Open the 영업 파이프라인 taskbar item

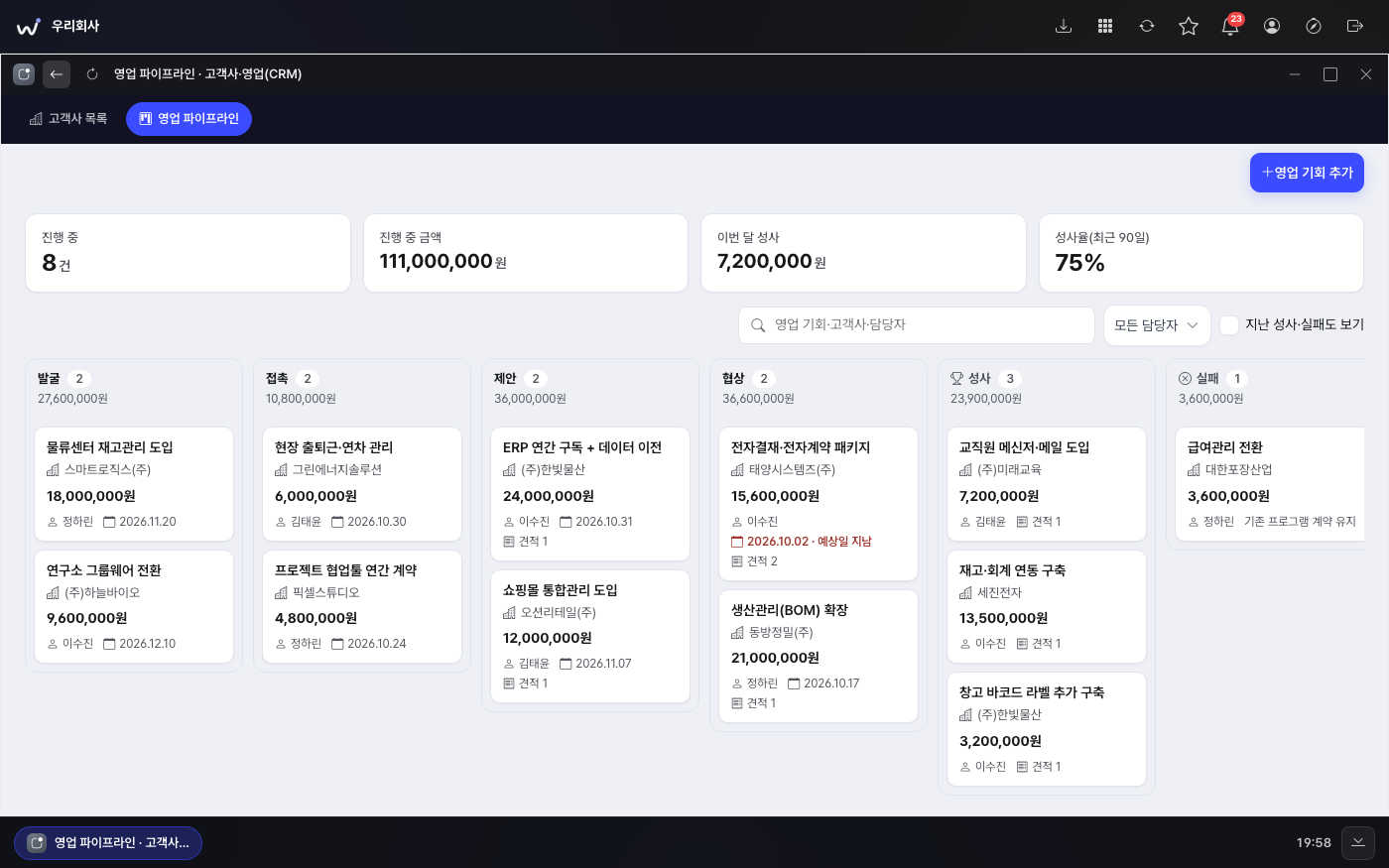(108, 842)
